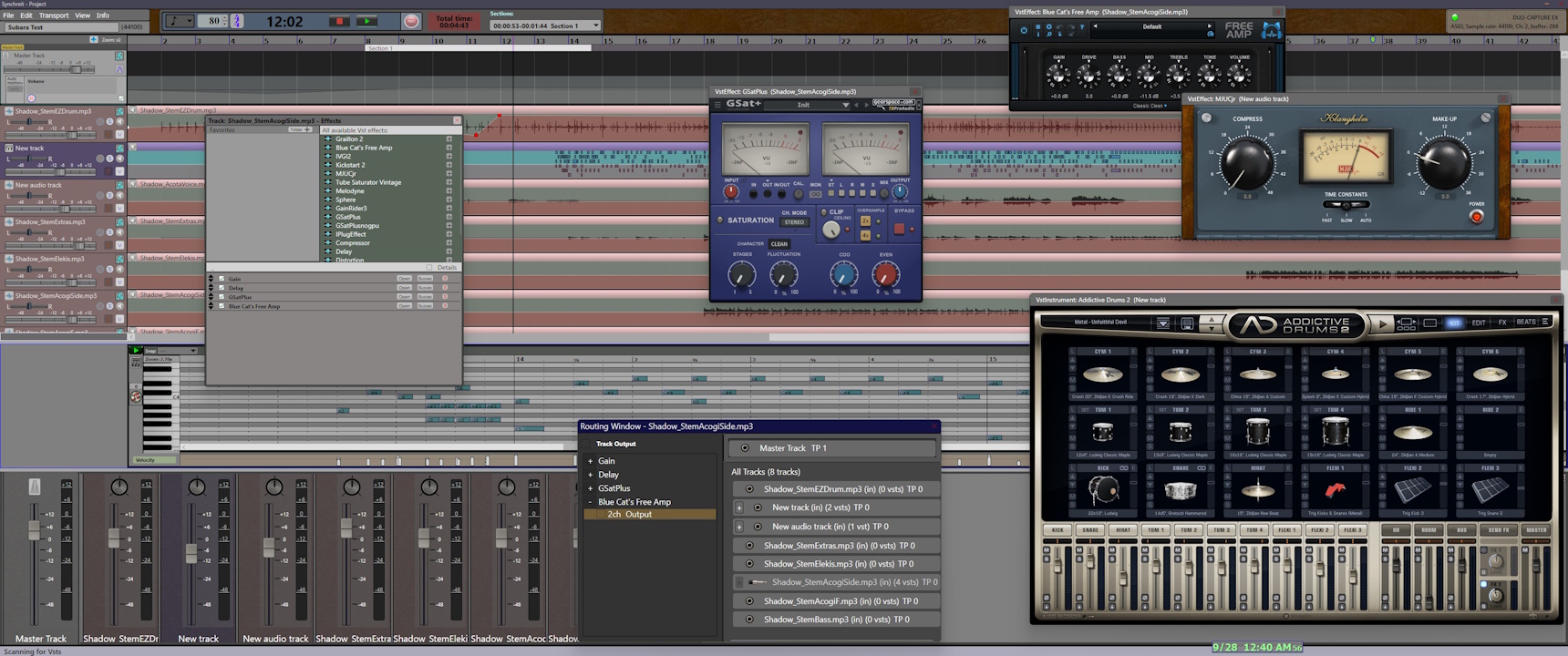Start playback with the green Play button
This screenshot has height=656, width=1568.
tap(366, 21)
